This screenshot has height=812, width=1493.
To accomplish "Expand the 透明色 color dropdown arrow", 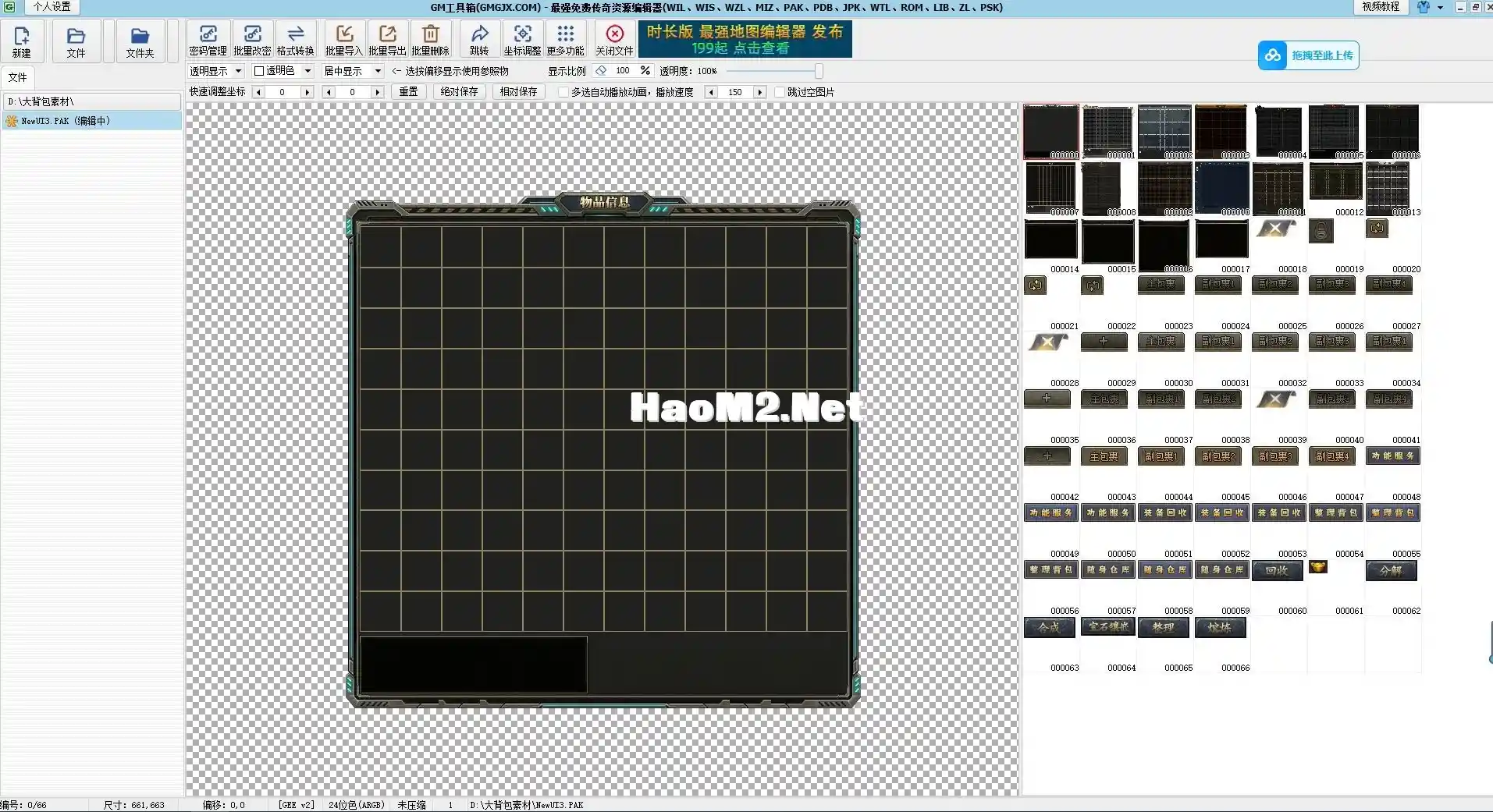I will tap(307, 71).
